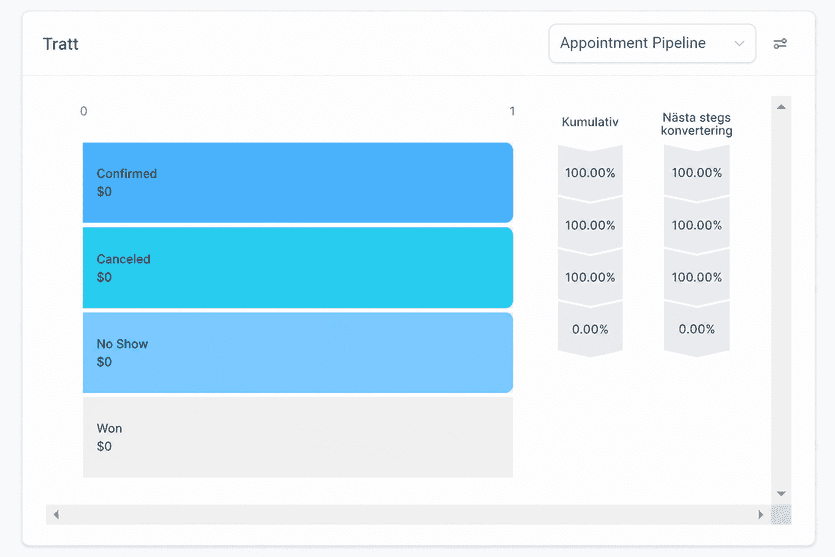Click the axis label 0
835x557 pixels.
[84, 111]
